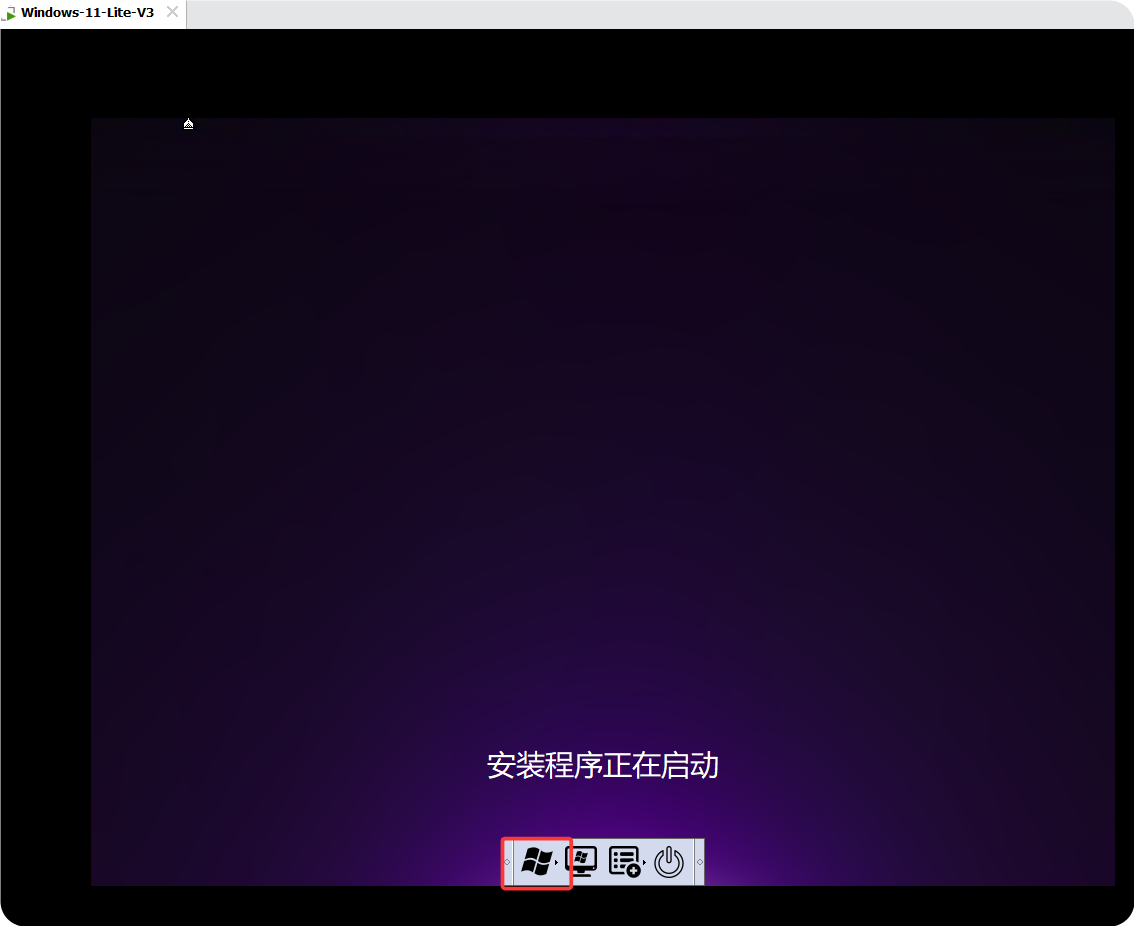The height and width of the screenshot is (926, 1134).
Task: Toggle the left diamond handle on the toolbar
Action: [507, 862]
